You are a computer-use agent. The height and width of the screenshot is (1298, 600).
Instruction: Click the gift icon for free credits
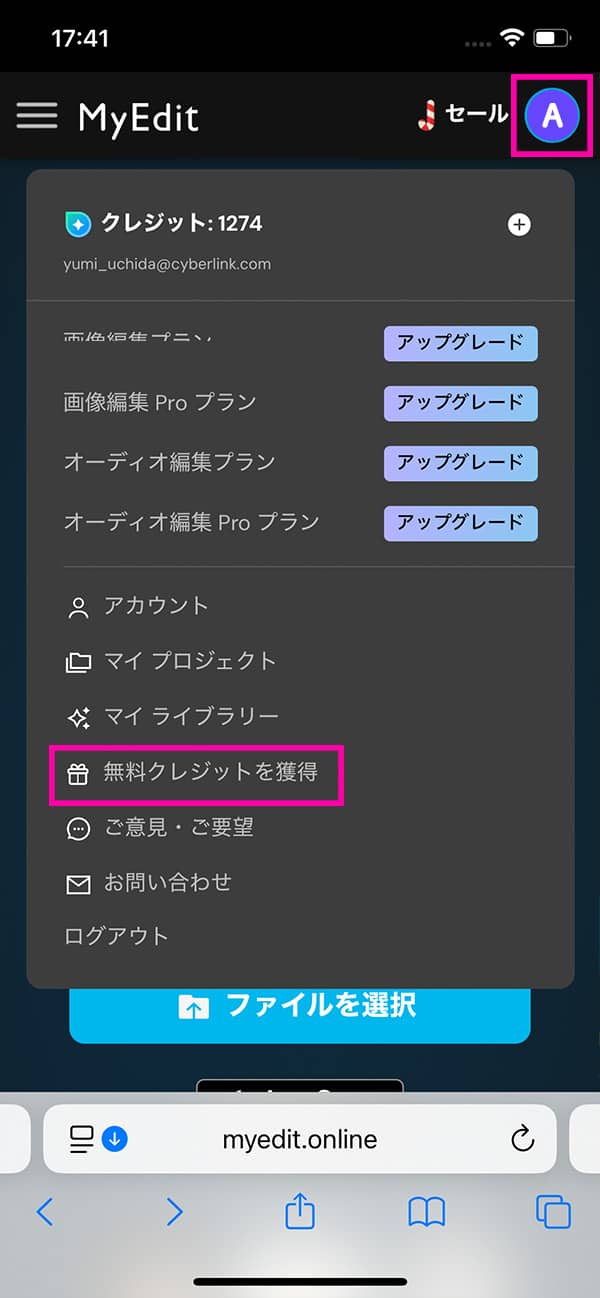click(x=76, y=771)
